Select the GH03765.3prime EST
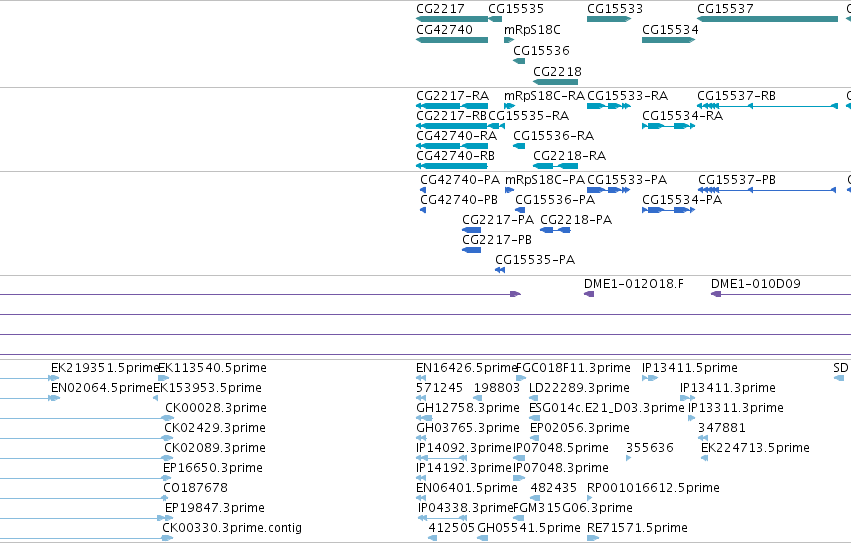This screenshot has height=543, width=851. [421, 438]
